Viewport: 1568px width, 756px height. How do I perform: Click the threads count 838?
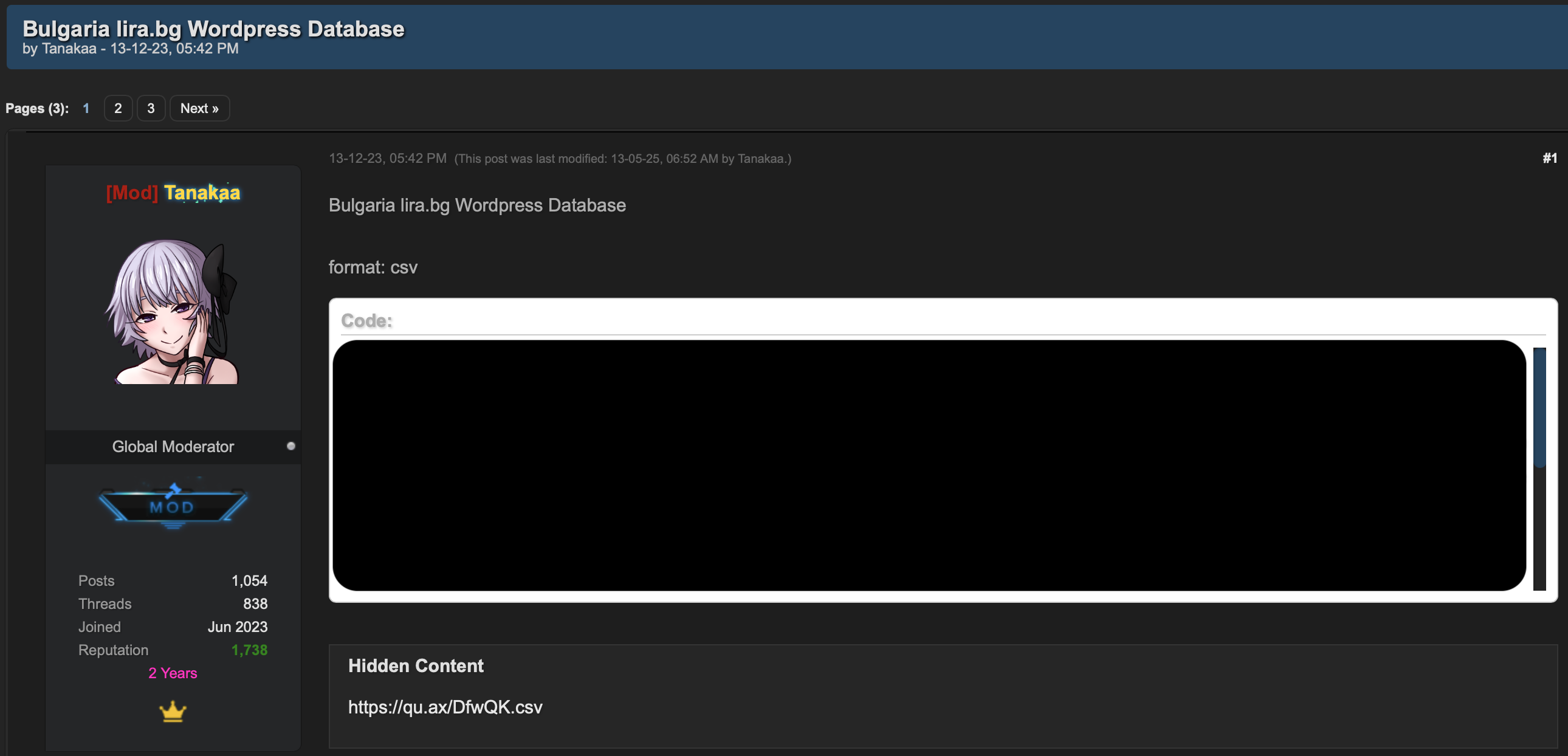(256, 604)
